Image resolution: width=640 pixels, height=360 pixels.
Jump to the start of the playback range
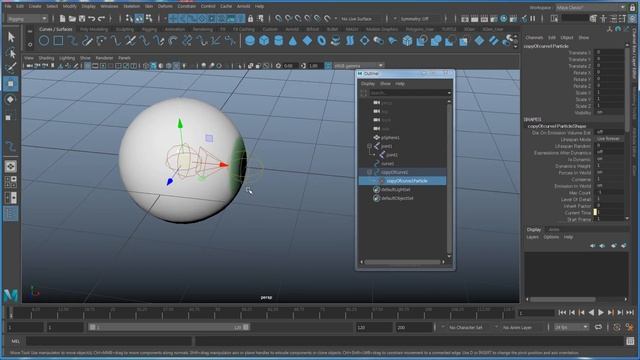coord(562,313)
